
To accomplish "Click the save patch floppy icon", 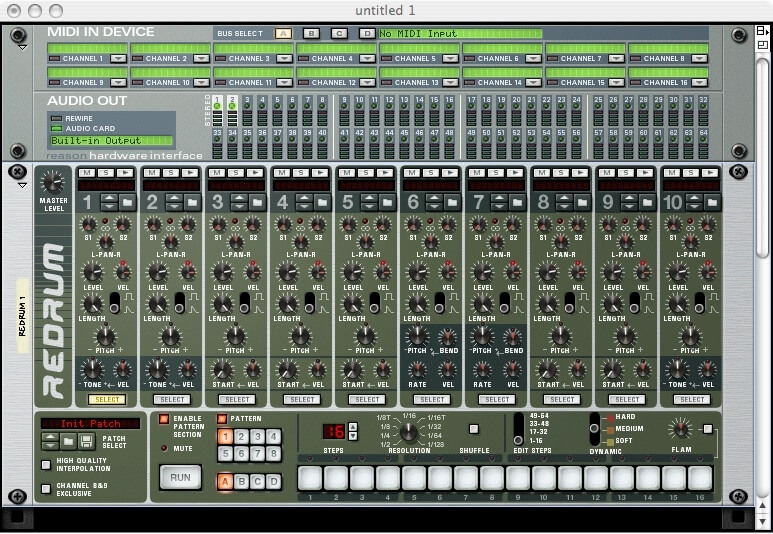I will [x=87, y=441].
